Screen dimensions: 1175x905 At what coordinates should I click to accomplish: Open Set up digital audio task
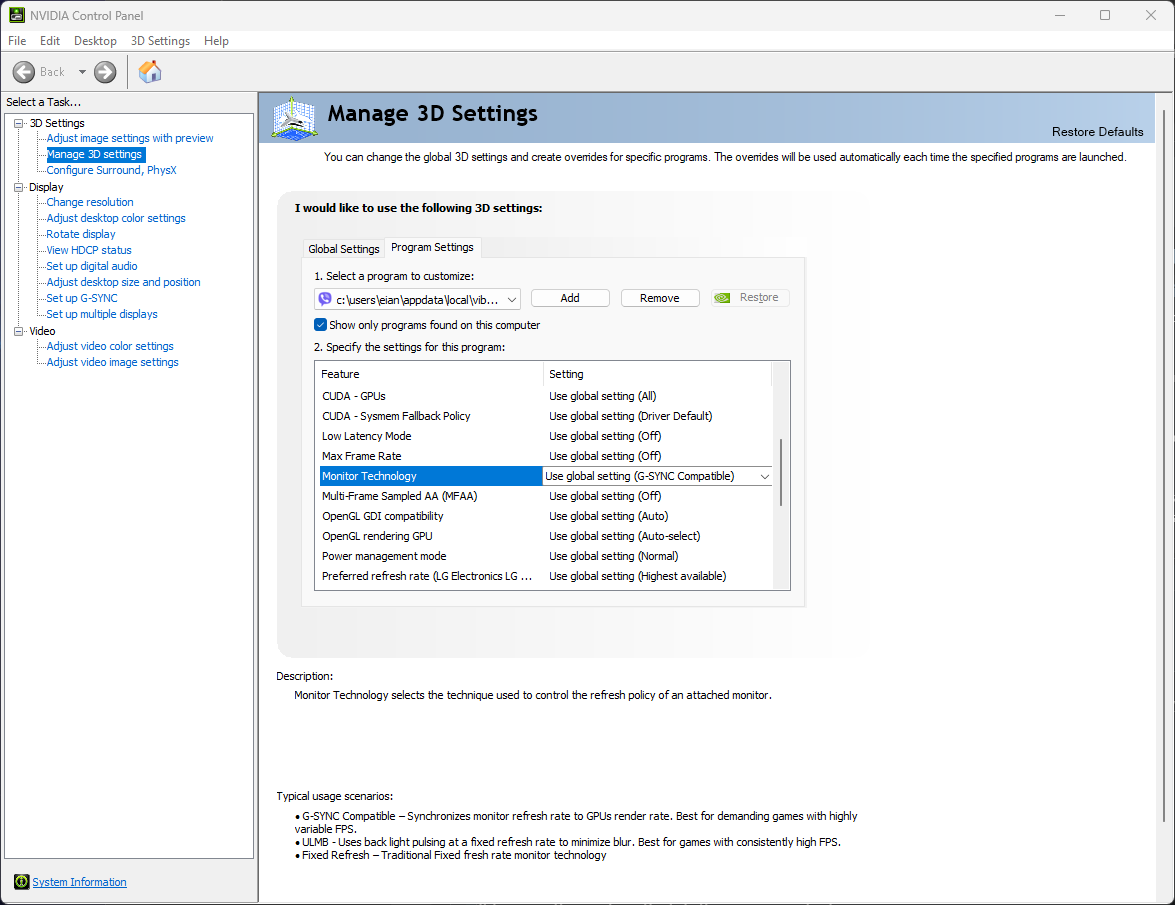coord(92,266)
